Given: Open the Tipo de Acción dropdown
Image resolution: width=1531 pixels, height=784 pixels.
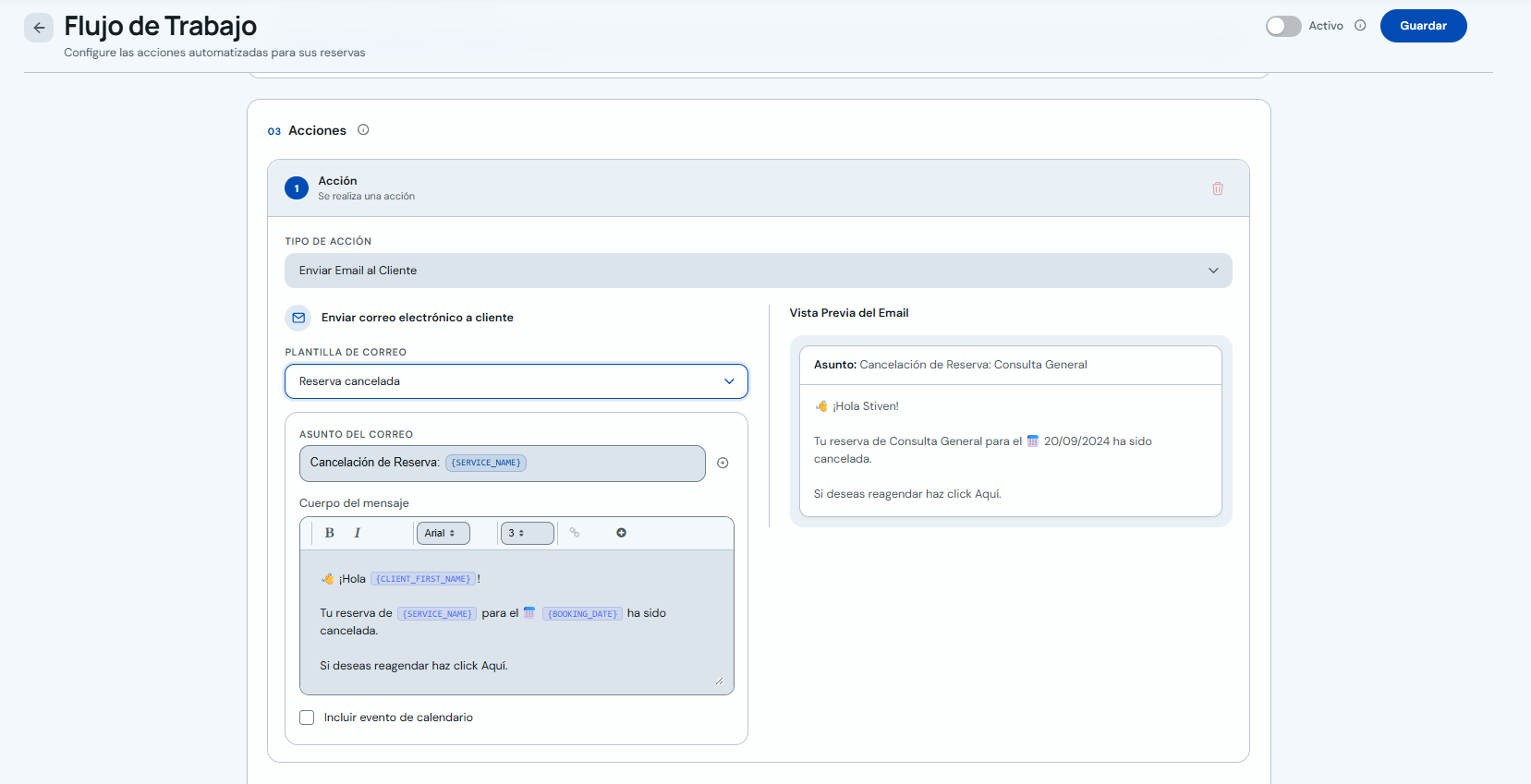Looking at the screenshot, I should point(758,271).
